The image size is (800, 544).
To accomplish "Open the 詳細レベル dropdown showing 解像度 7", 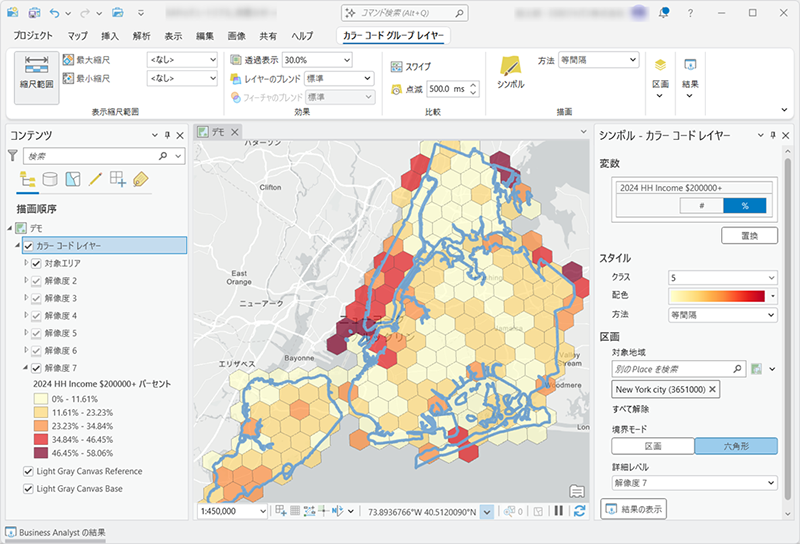I will pos(694,483).
